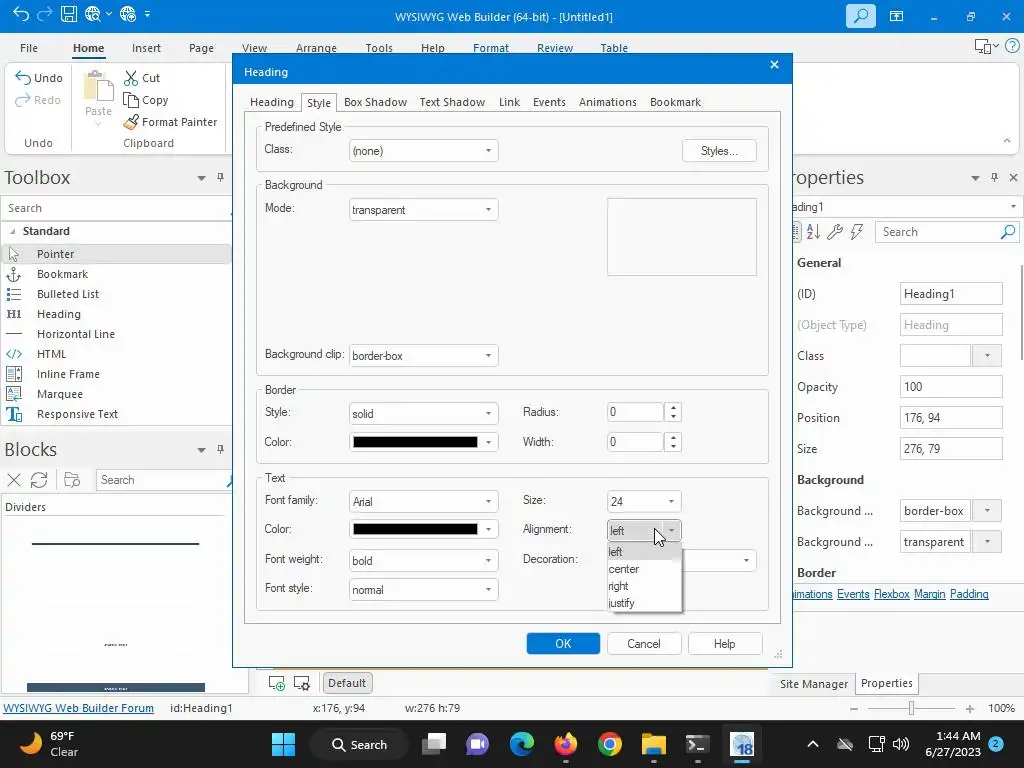This screenshot has width=1024, height=768.
Task: Open the Border Style dropdown
Action: click(x=423, y=413)
